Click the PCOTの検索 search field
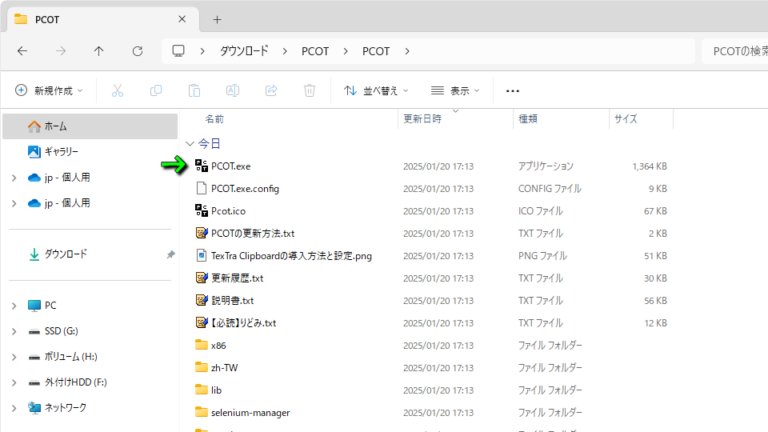 pyautogui.click(x=735, y=51)
